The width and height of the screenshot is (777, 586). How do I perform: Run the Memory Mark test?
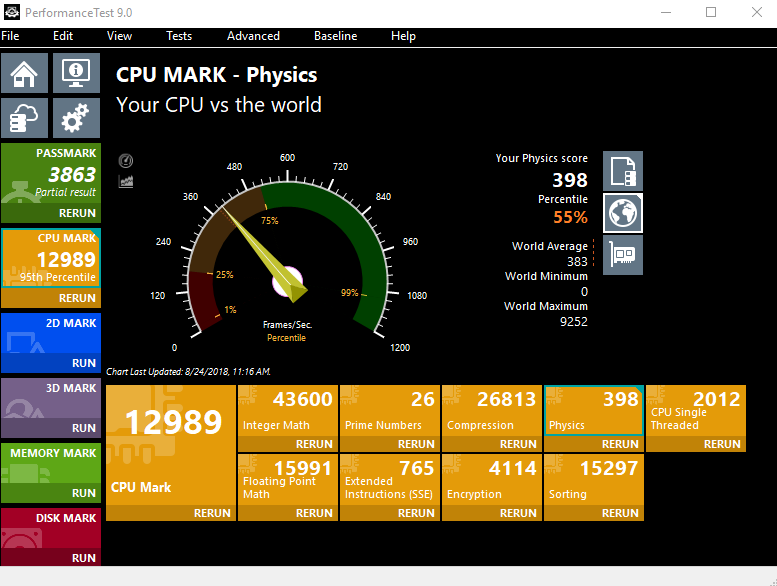pyautogui.click(x=84, y=493)
